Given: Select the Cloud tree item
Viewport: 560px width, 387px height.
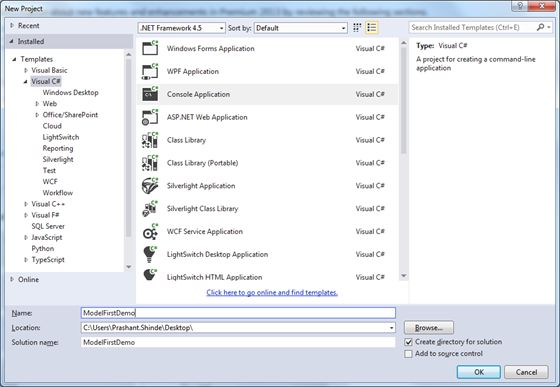Looking at the screenshot, I should (52, 126).
